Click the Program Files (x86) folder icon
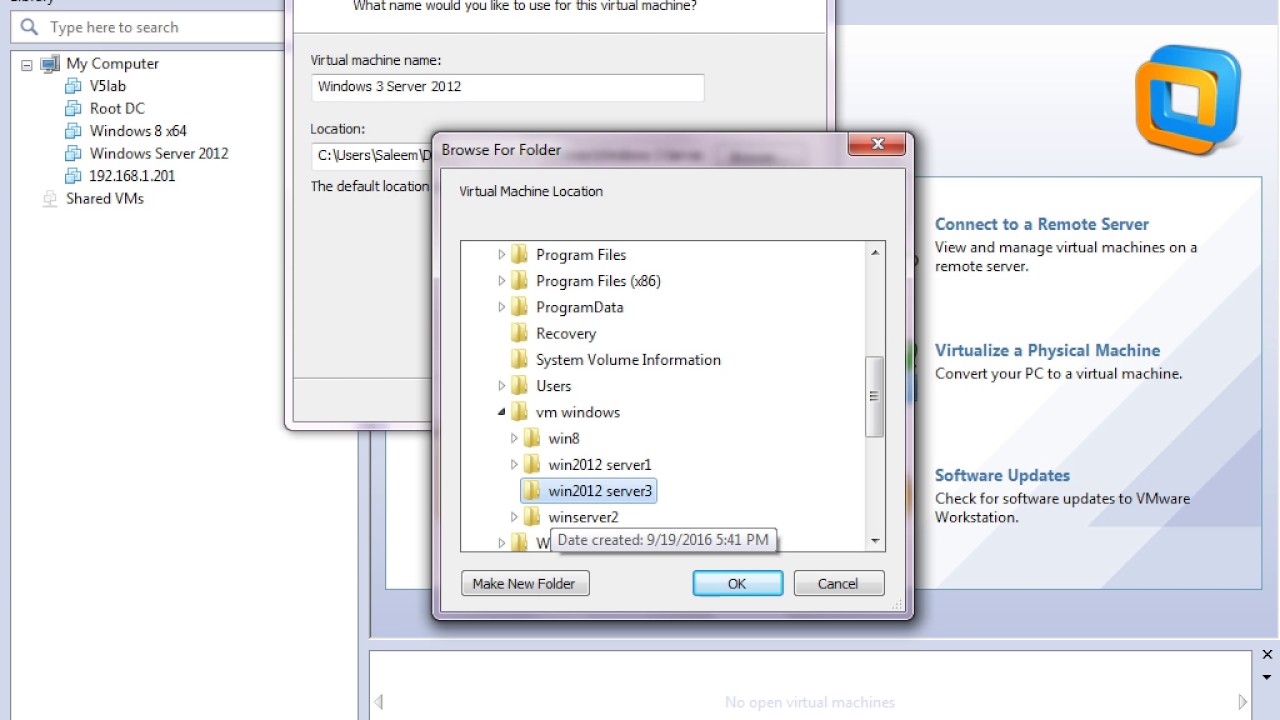Screen dimensions: 1280x720 pos(519,280)
